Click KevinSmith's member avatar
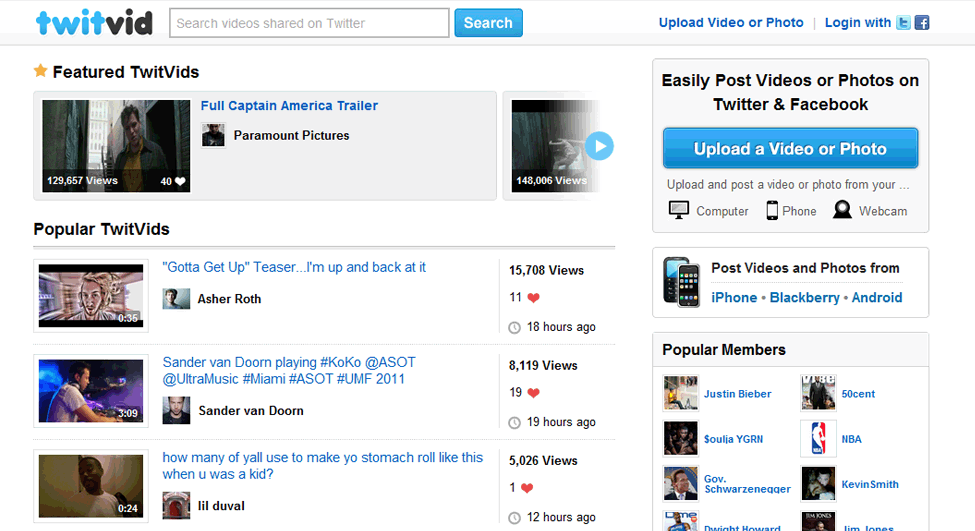The width and height of the screenshot is (975, 531). click(818, 484)
